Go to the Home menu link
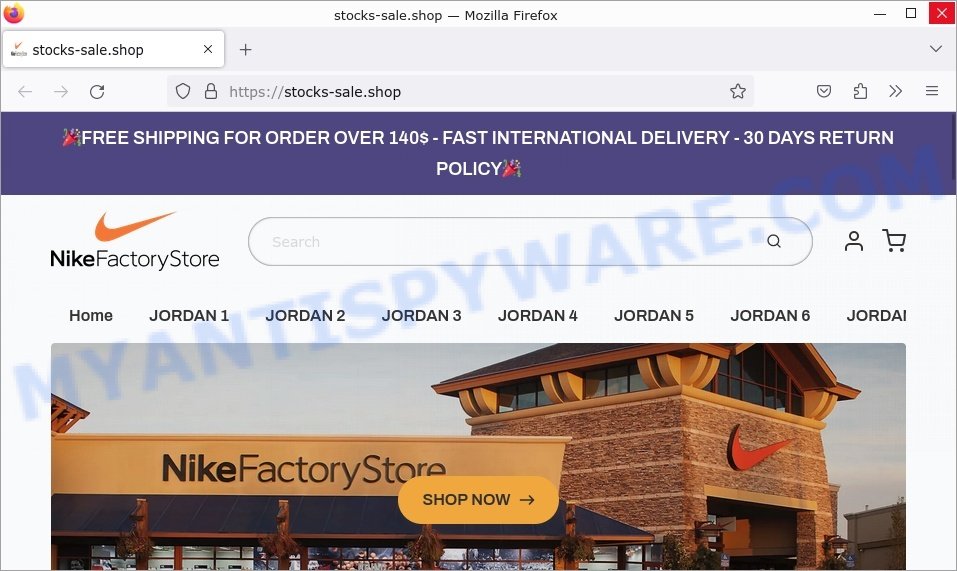This screenshot has height=571, width=957. pos(91,315)
